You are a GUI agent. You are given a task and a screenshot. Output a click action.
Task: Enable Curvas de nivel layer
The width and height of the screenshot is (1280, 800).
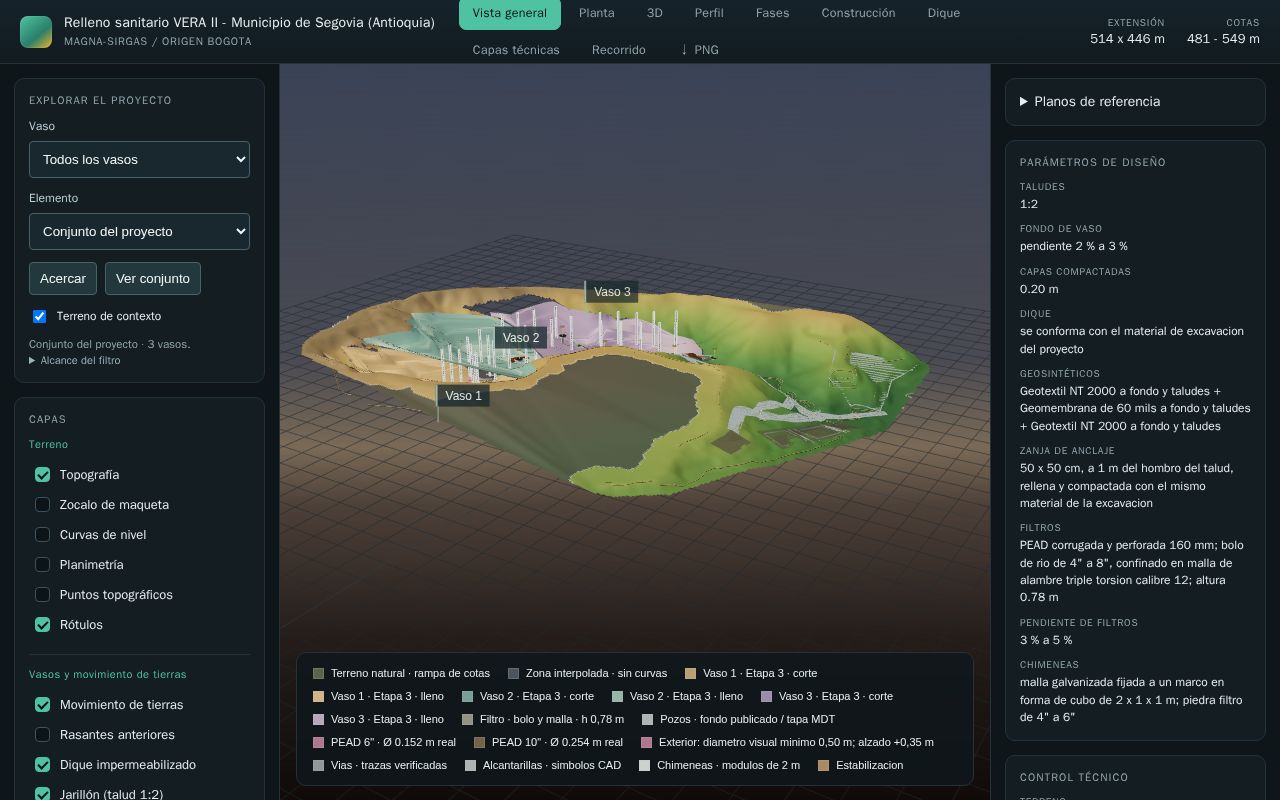(x=43, y=535)
